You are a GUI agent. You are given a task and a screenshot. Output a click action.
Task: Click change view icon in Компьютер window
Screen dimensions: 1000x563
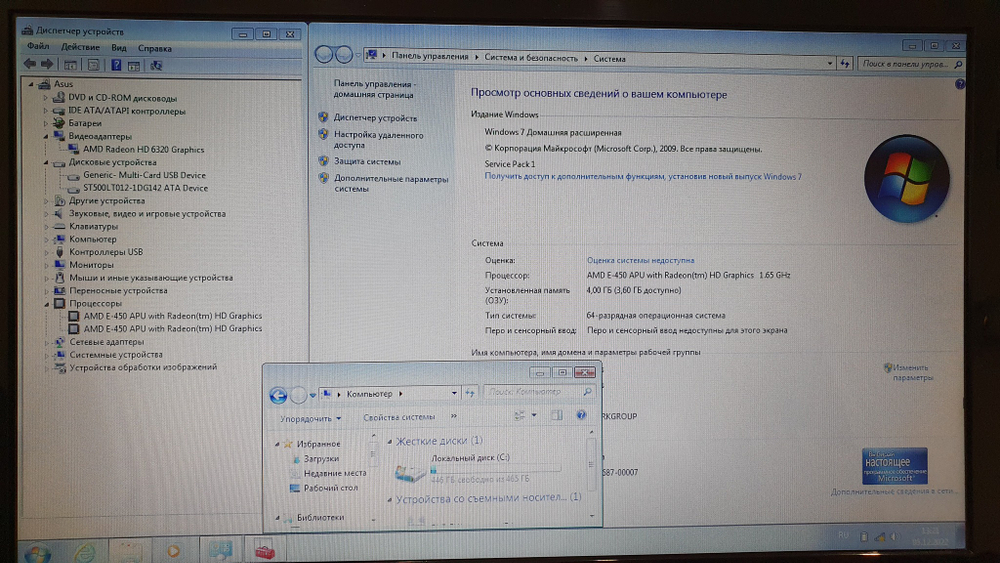point(520,416)
